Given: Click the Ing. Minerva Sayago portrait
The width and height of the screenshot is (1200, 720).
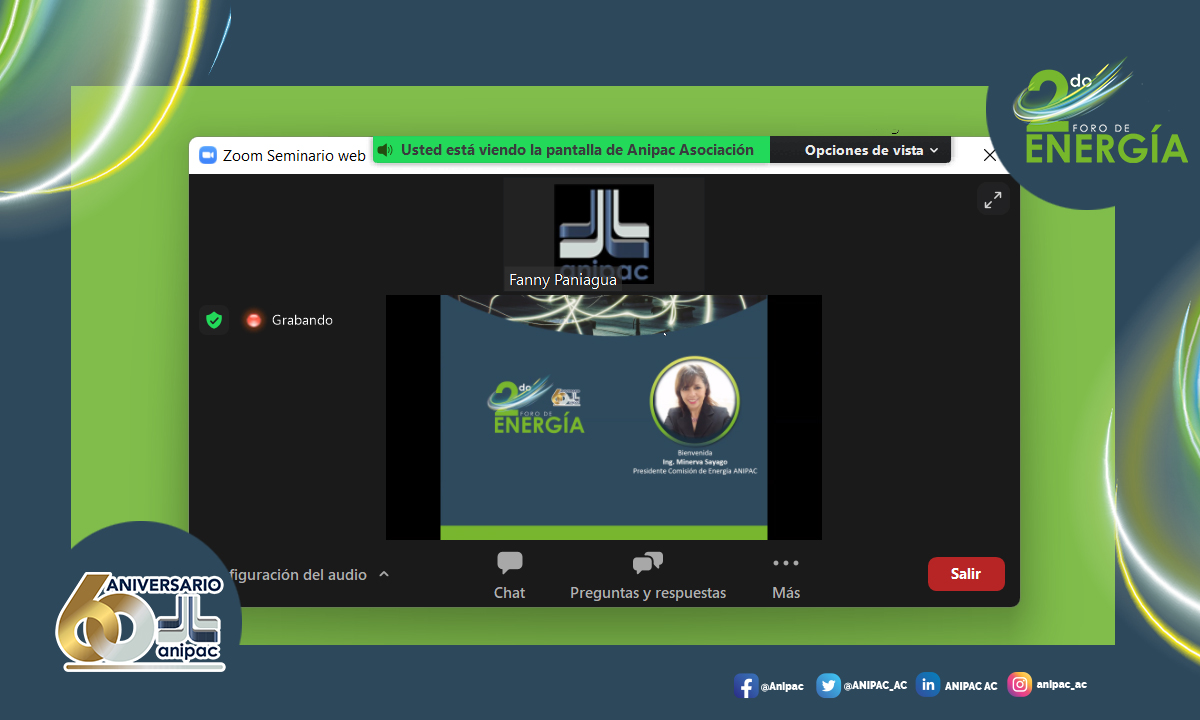Looking at the screenshot, I should tap(694, 400).
